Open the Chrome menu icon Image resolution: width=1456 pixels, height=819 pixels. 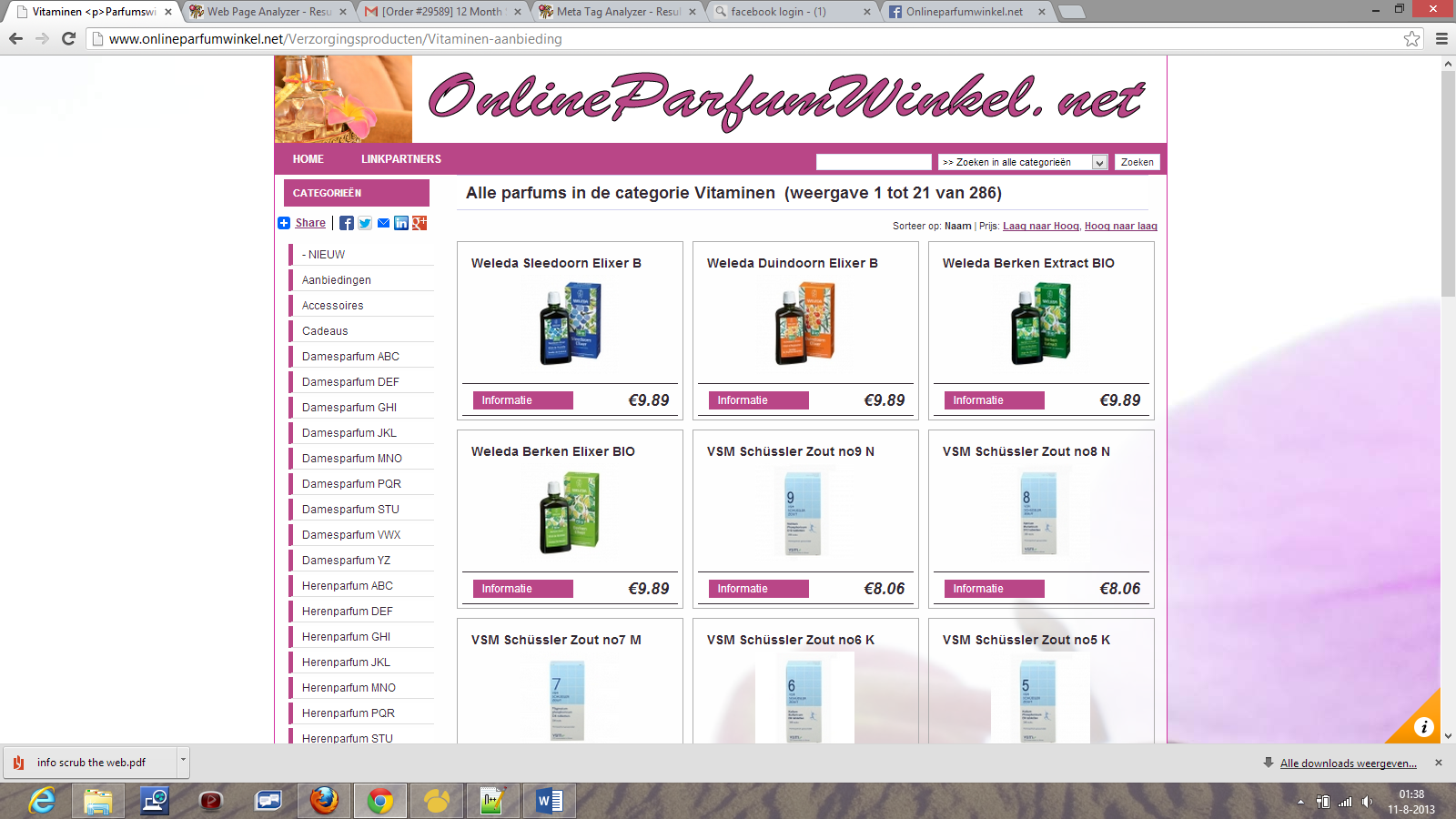1441,38
